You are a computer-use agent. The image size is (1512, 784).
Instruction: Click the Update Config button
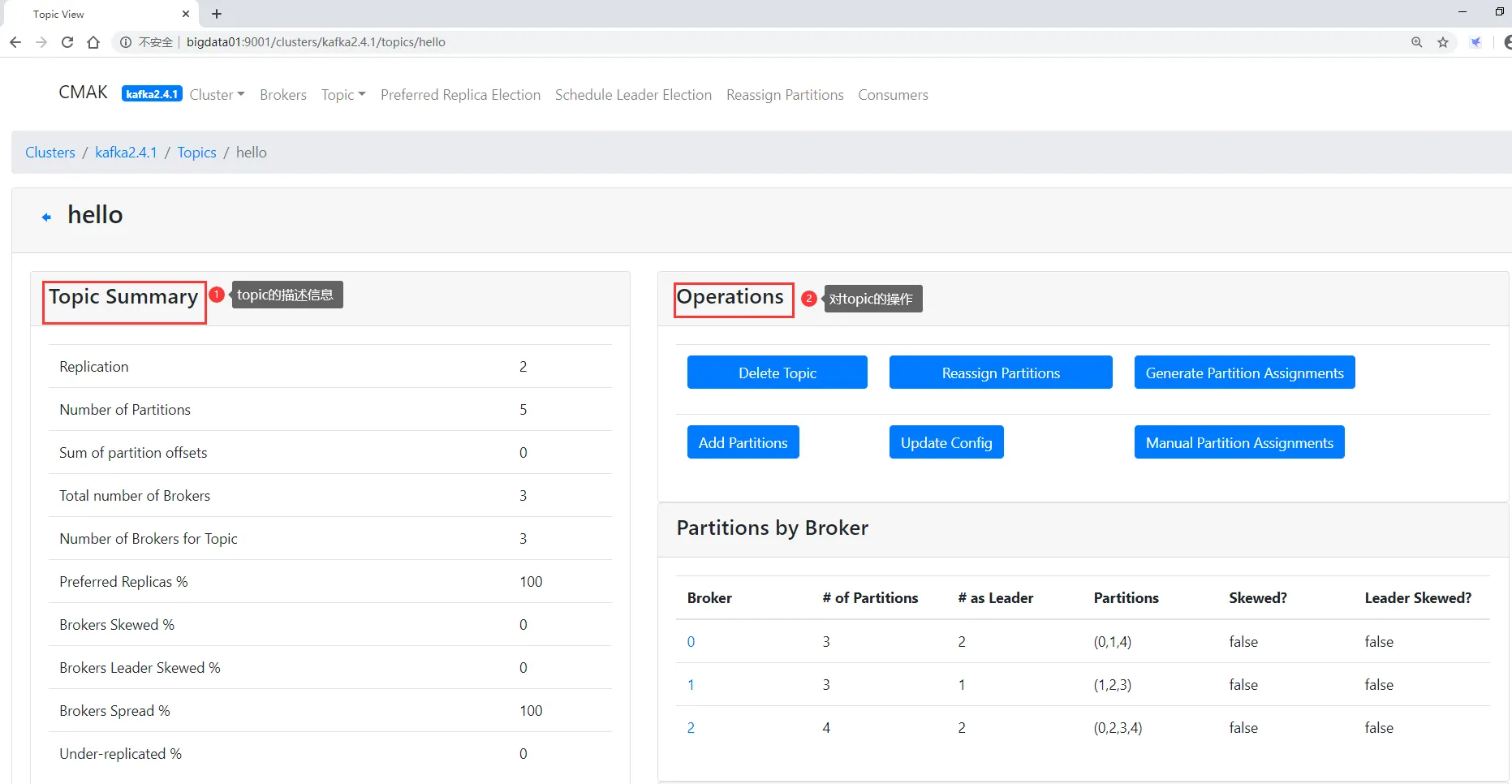pos(946,442)
